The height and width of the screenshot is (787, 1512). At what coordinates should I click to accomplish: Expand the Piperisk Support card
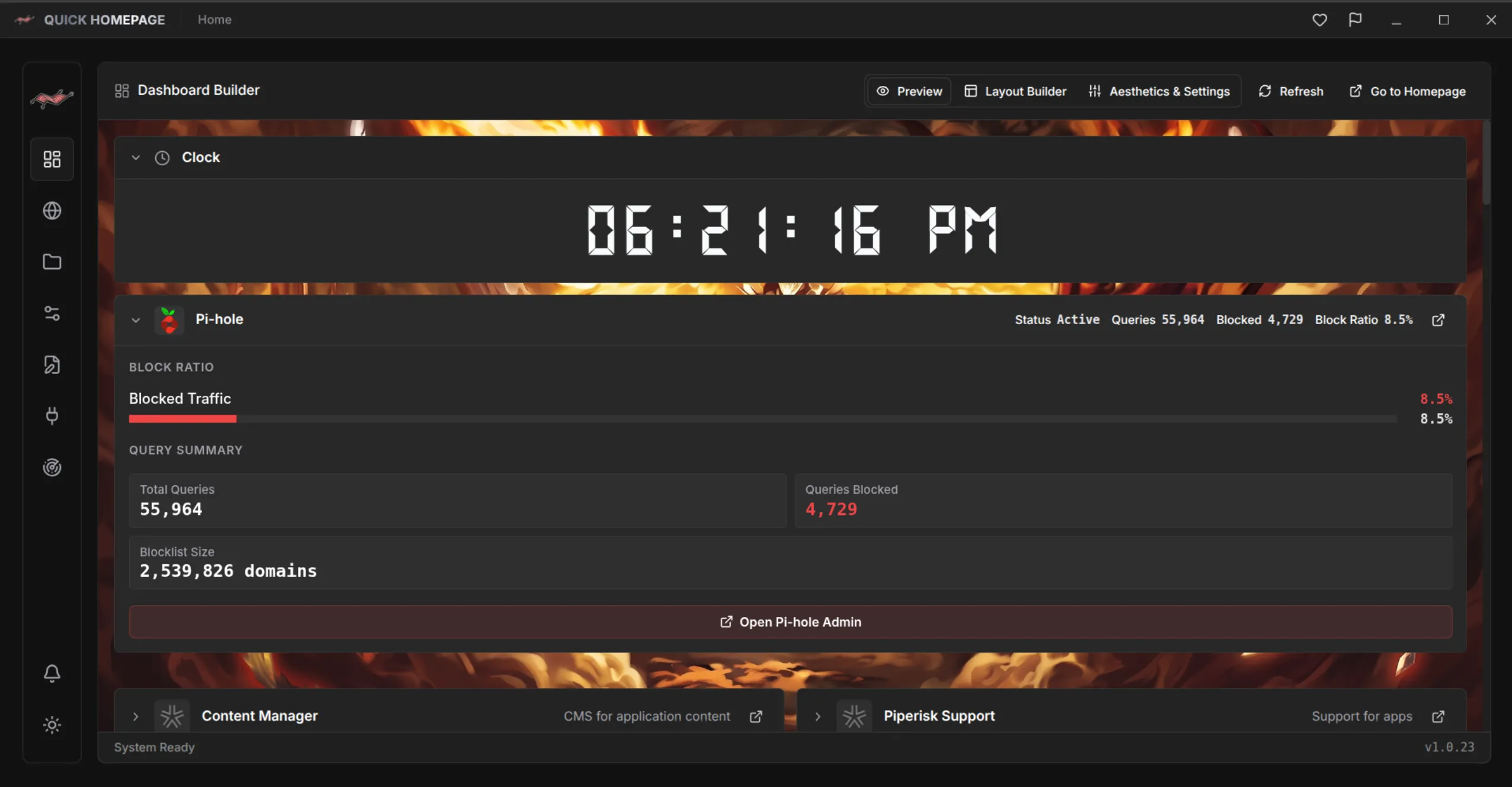tap(818, 716)
